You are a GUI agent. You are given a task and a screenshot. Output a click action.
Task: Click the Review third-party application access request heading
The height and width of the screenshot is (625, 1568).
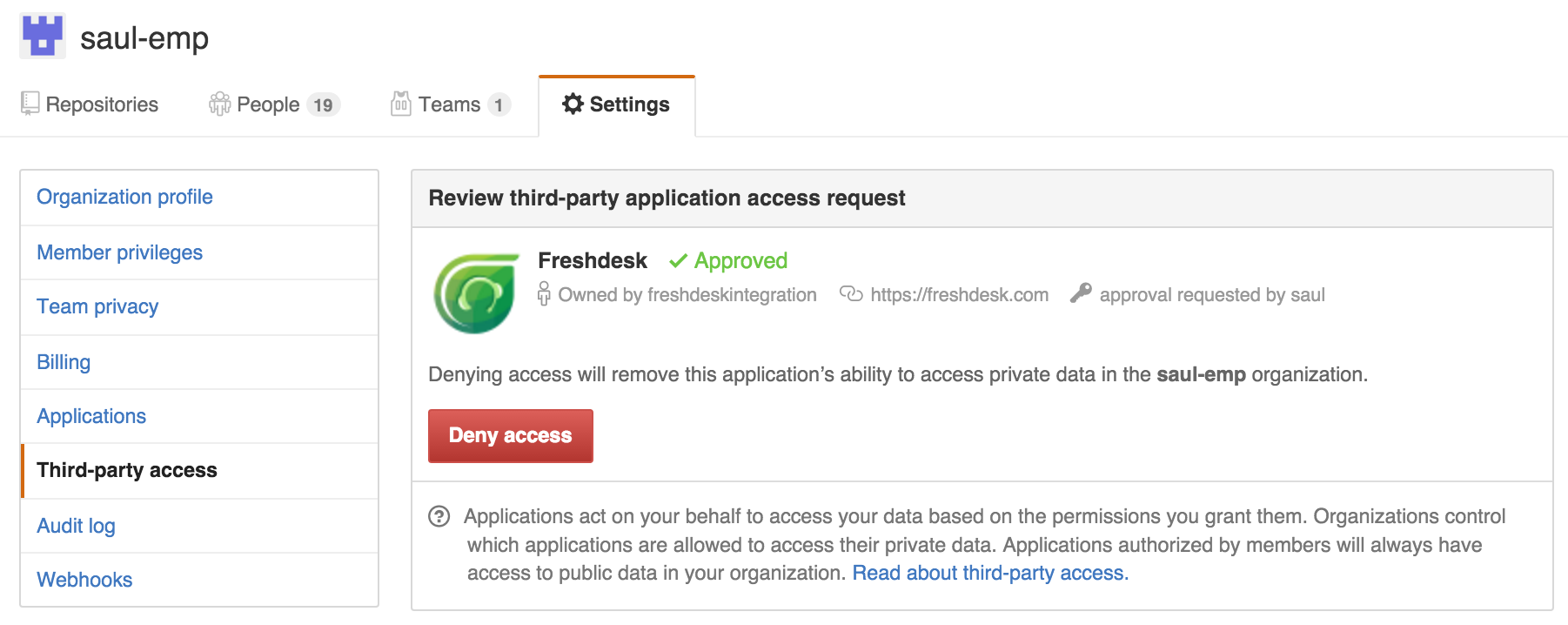coord(667,198)
